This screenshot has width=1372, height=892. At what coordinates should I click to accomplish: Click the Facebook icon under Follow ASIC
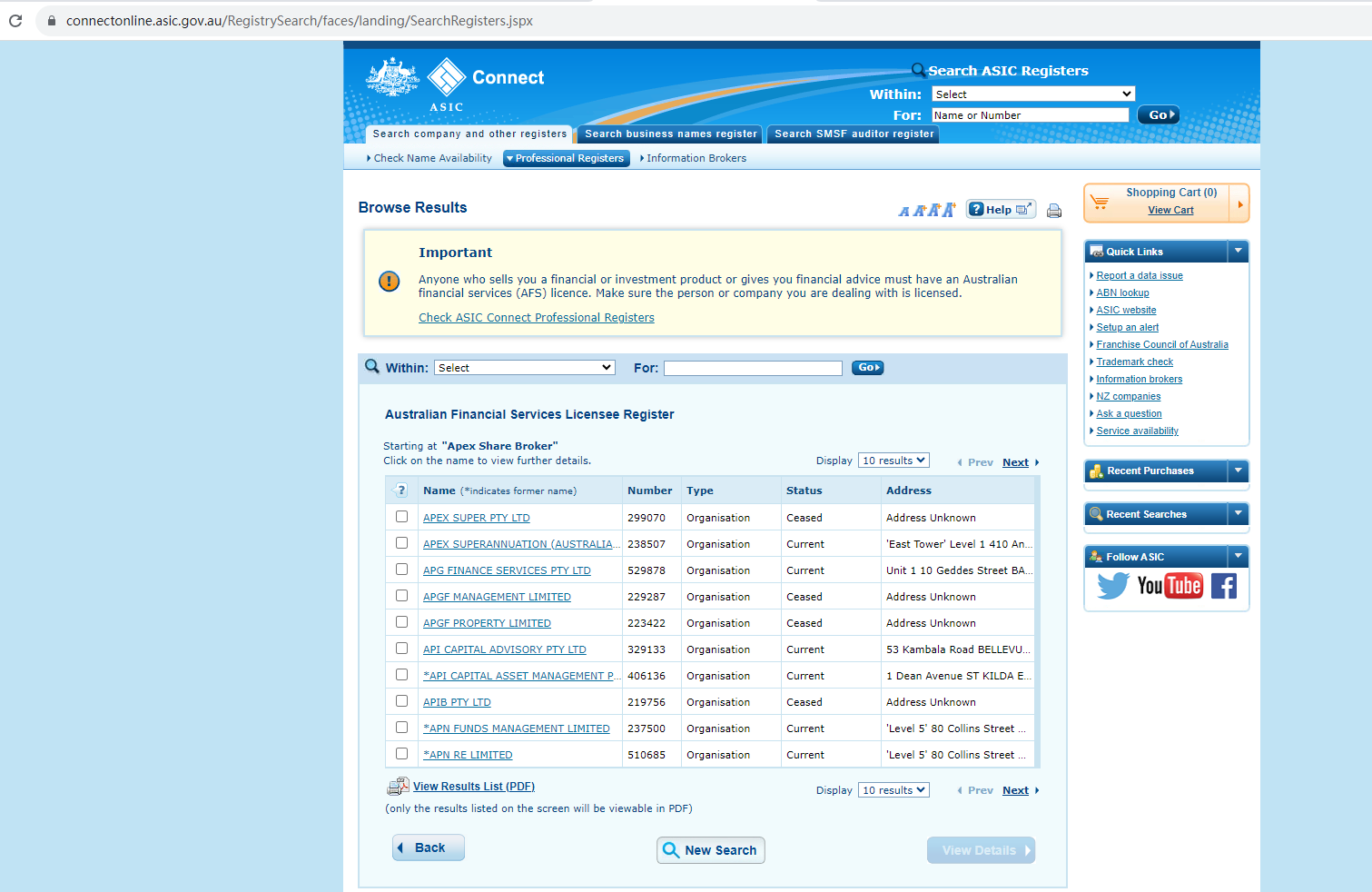coord(1223,586)
